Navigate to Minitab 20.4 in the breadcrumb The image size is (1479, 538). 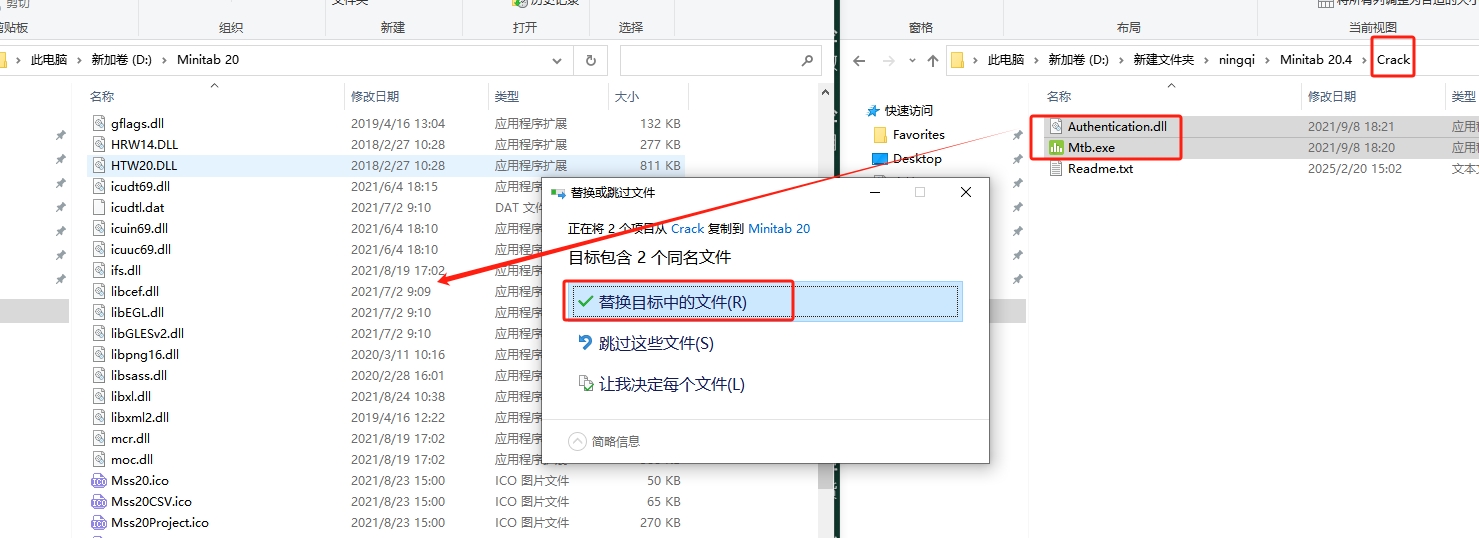tap(1316, 60)
